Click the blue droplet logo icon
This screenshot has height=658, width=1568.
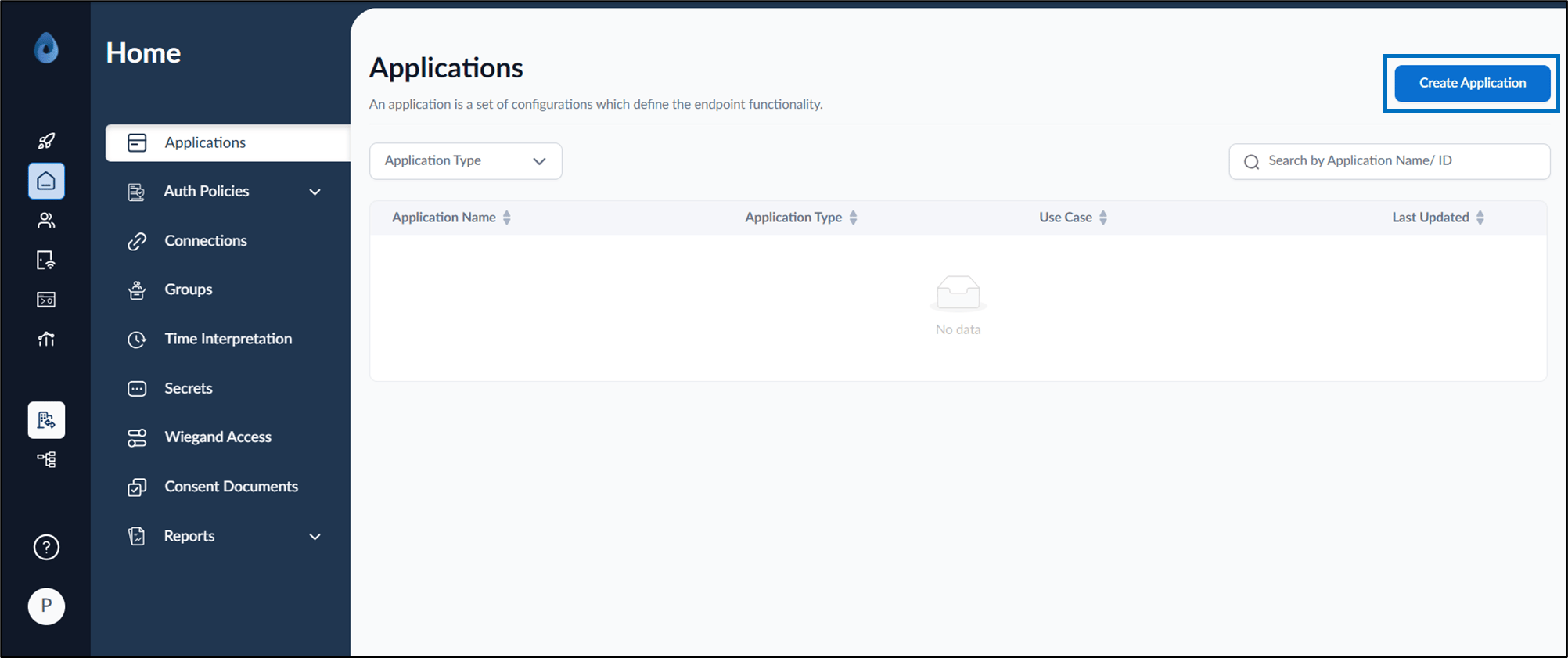click(x=46, y=48)
